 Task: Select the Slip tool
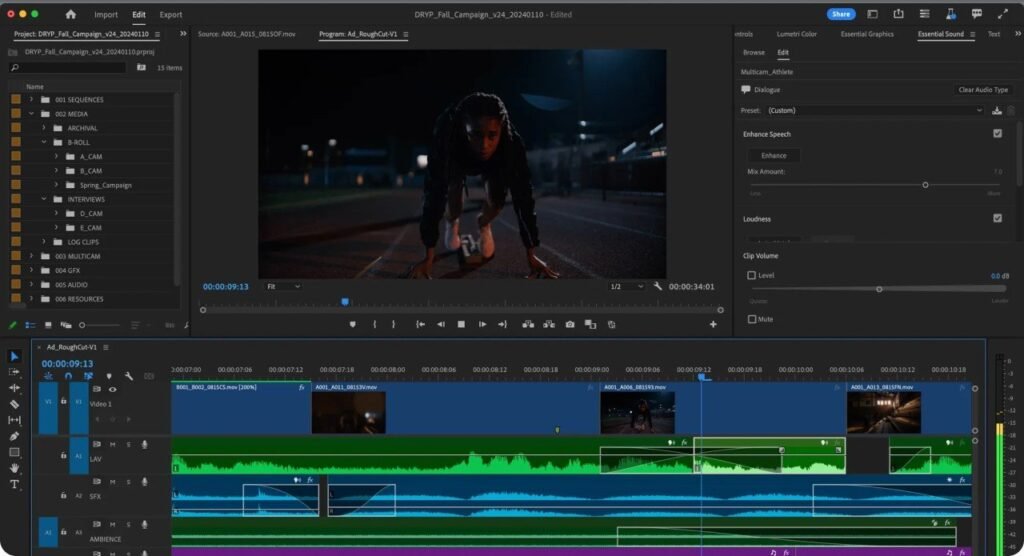(x=14, y=420)
